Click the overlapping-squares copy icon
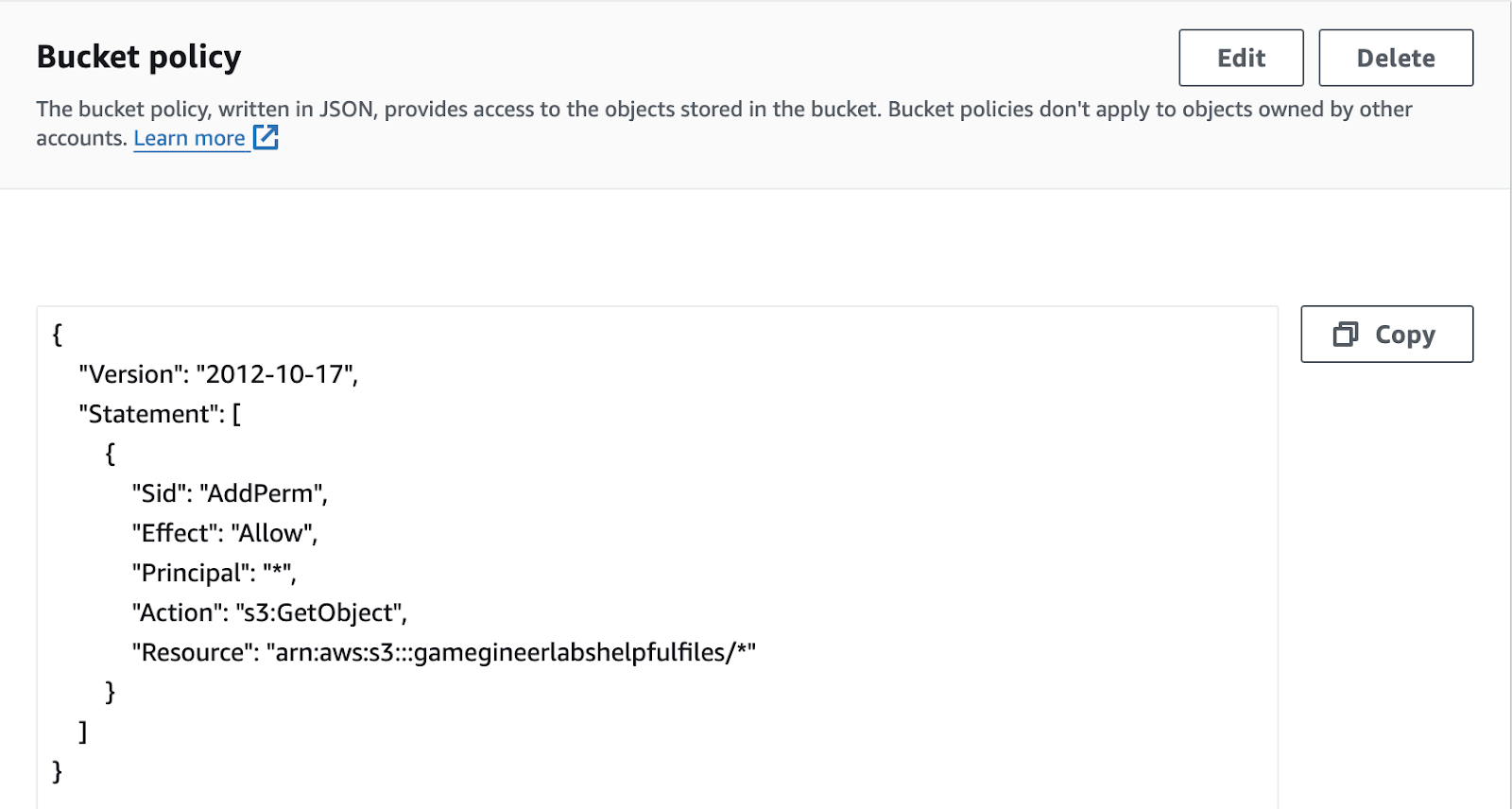1512x809 pixels. tap(1346, 334)
